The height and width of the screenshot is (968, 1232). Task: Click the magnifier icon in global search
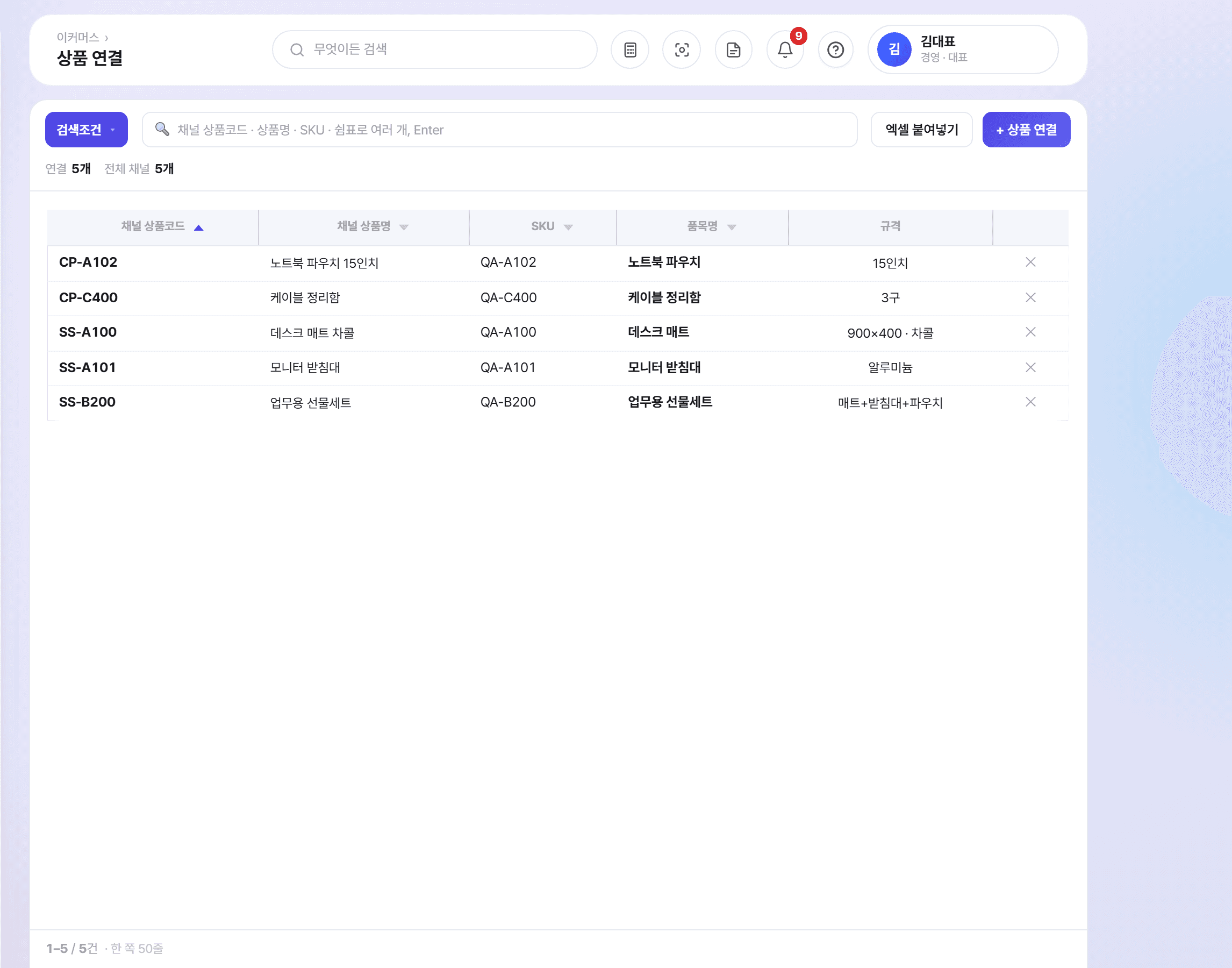[x=297, y=50]
